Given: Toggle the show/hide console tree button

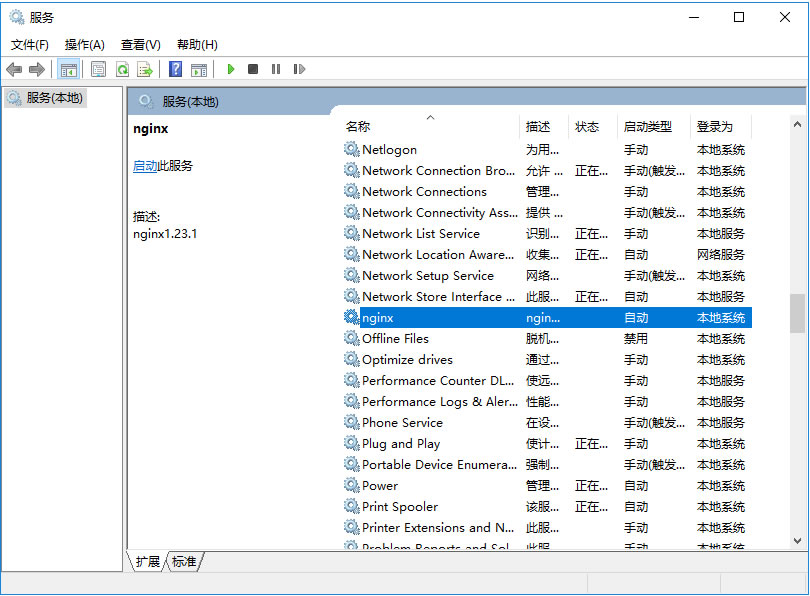Looking at the screenshot, I should tap(69, 69).
